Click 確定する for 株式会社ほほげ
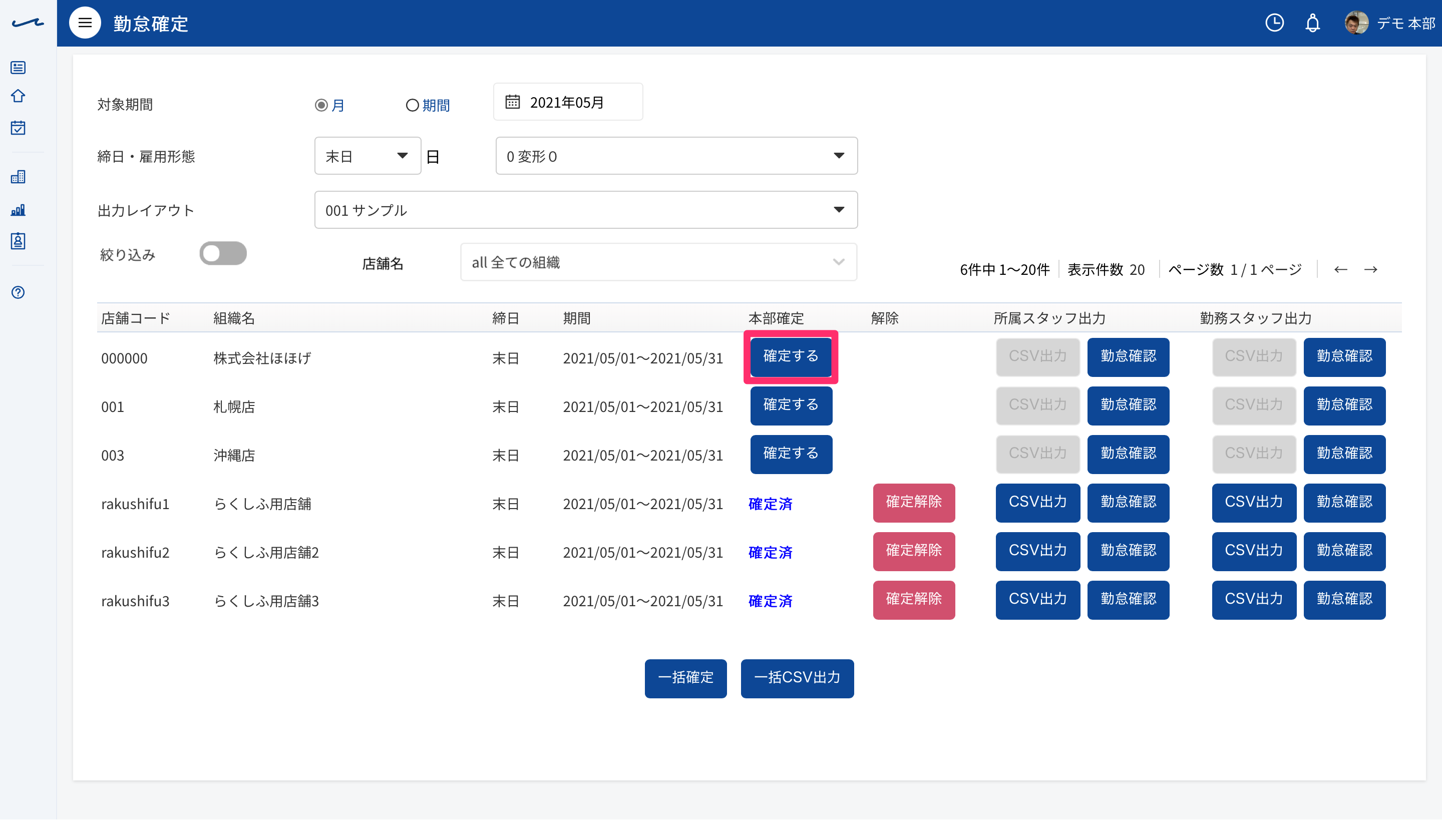This screenshot has width=1442, height=840. click(791, 357)
